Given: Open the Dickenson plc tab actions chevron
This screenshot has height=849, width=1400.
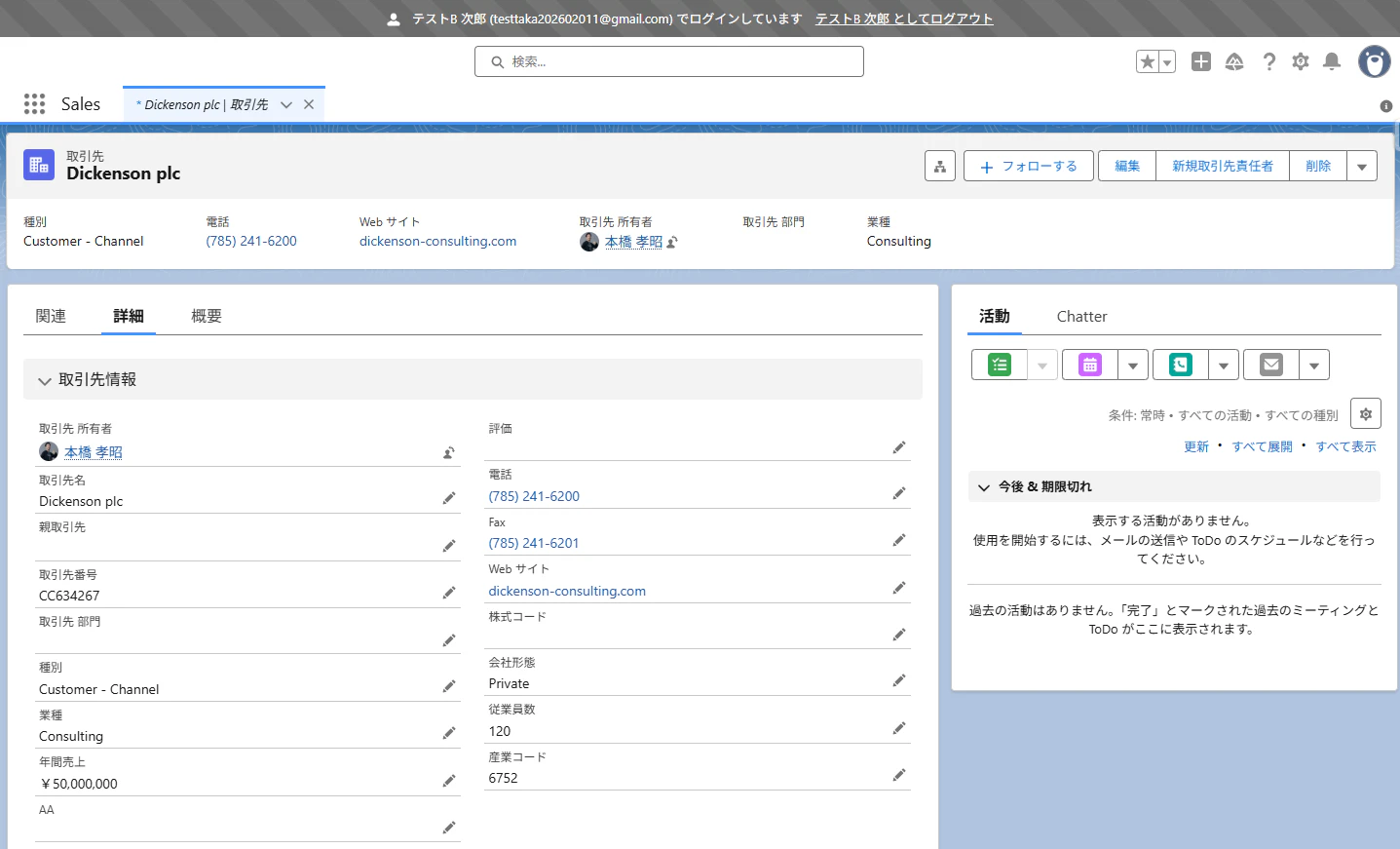Looking at the screenshot, I should coord(286,104).
